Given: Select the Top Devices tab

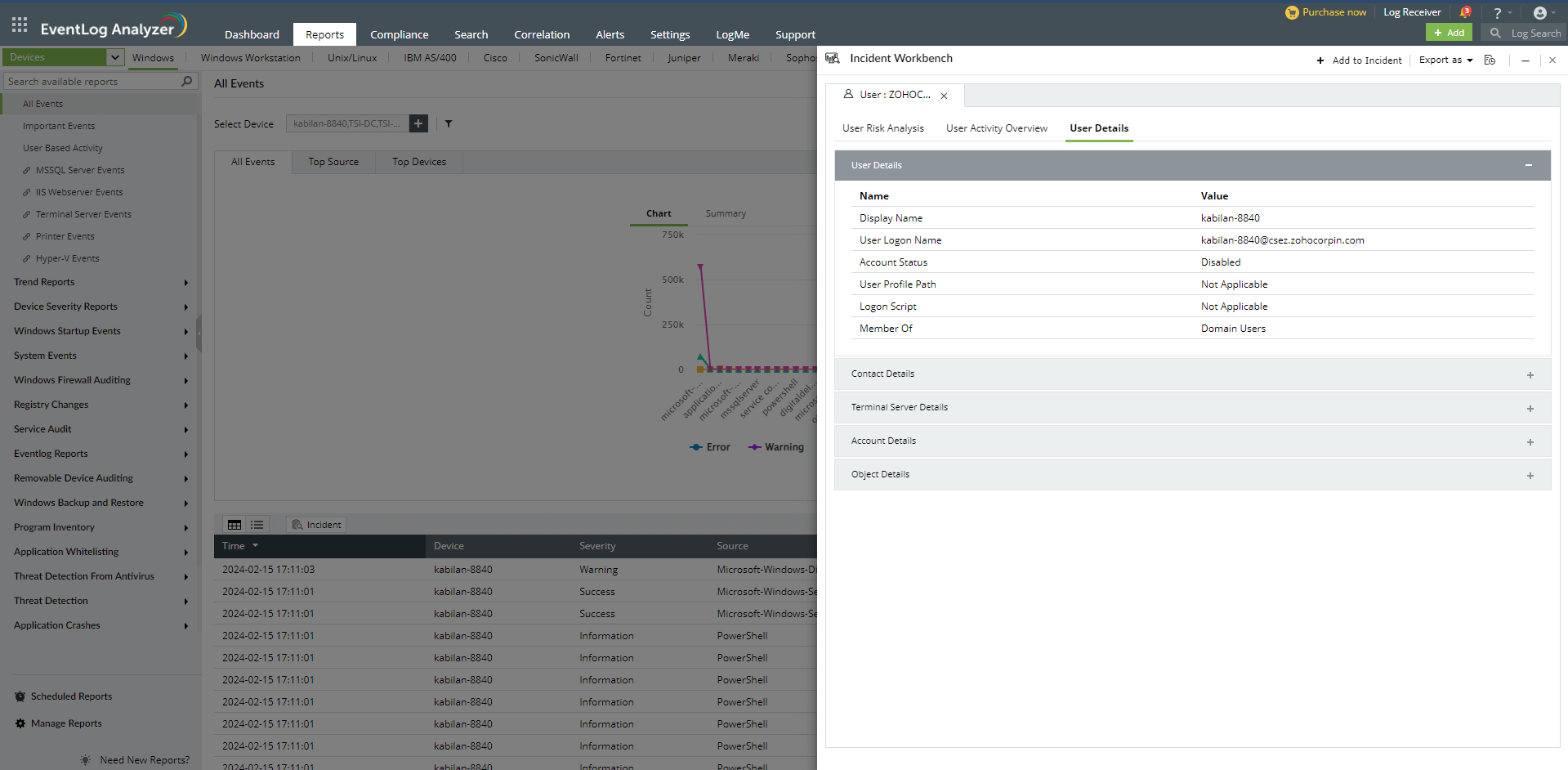Looking at the screenshot, I should tap(419, 162).
